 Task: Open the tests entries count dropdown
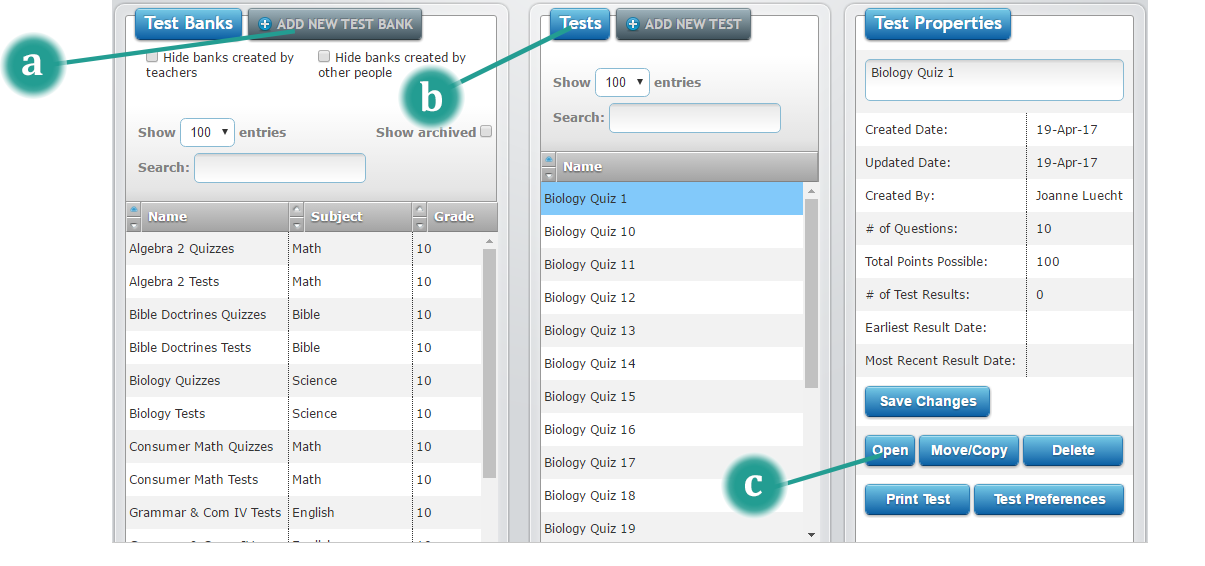click(622, 82)
